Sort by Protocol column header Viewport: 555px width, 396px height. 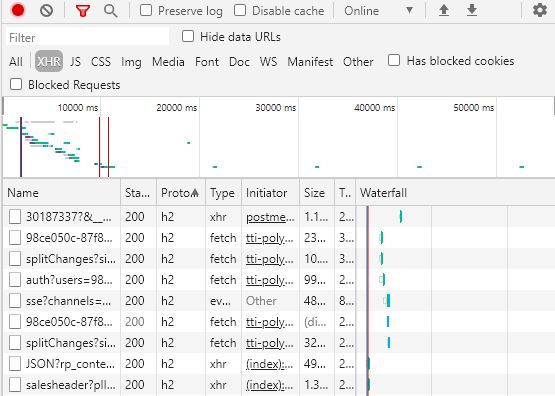pos(181,193)
